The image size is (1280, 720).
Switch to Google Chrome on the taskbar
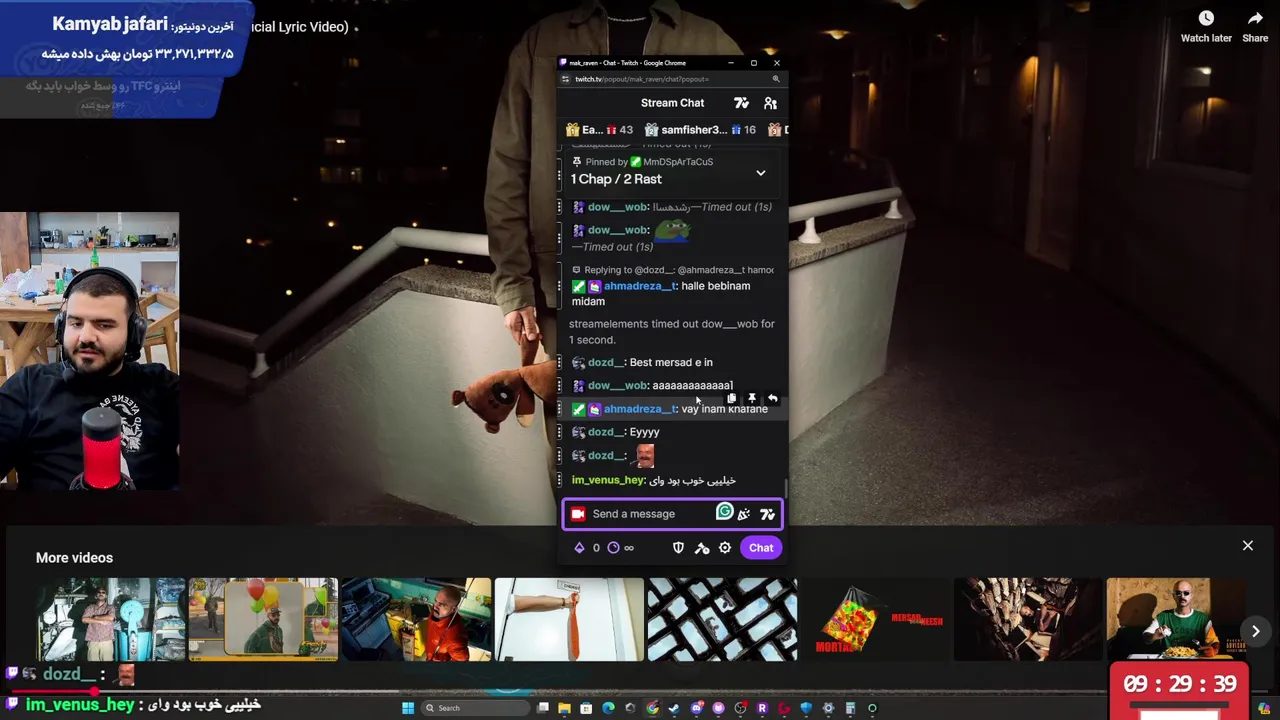(x=652, y=708)
